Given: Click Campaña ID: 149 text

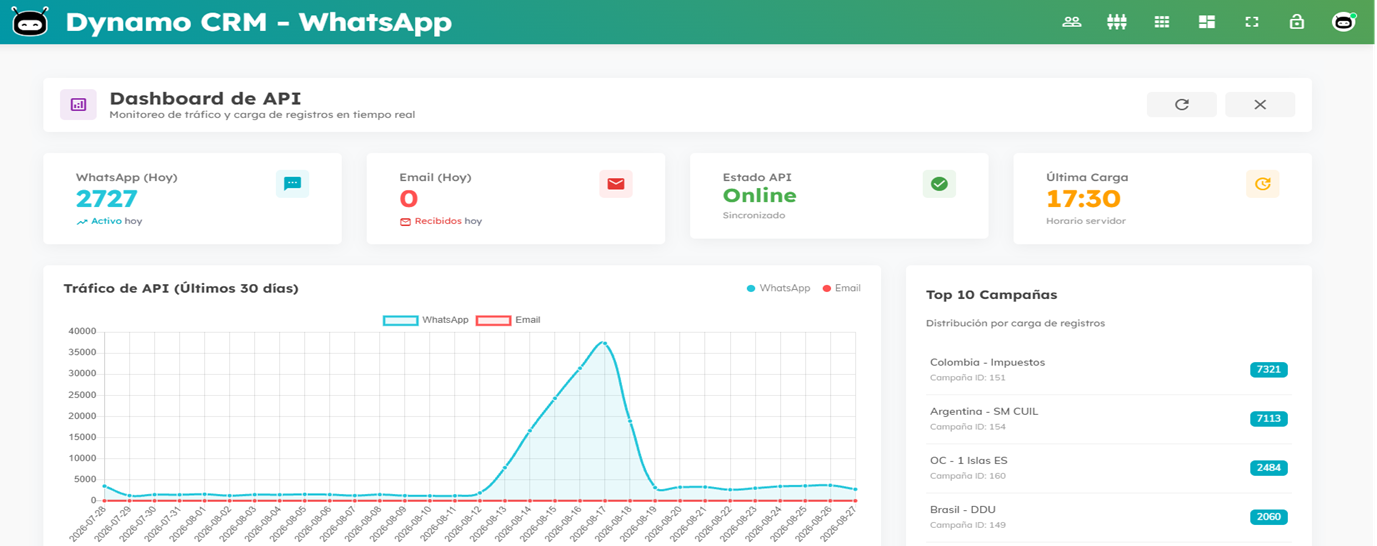Looking at the screenshot, I should [968, 525].
